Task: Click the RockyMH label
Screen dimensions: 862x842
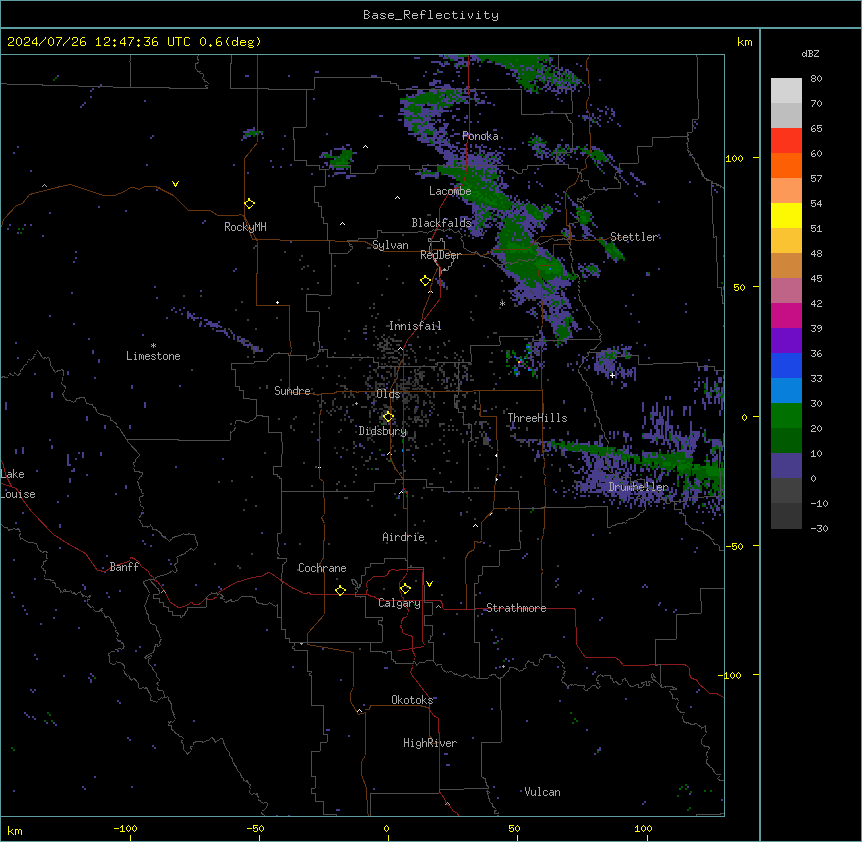Action: 245,227
